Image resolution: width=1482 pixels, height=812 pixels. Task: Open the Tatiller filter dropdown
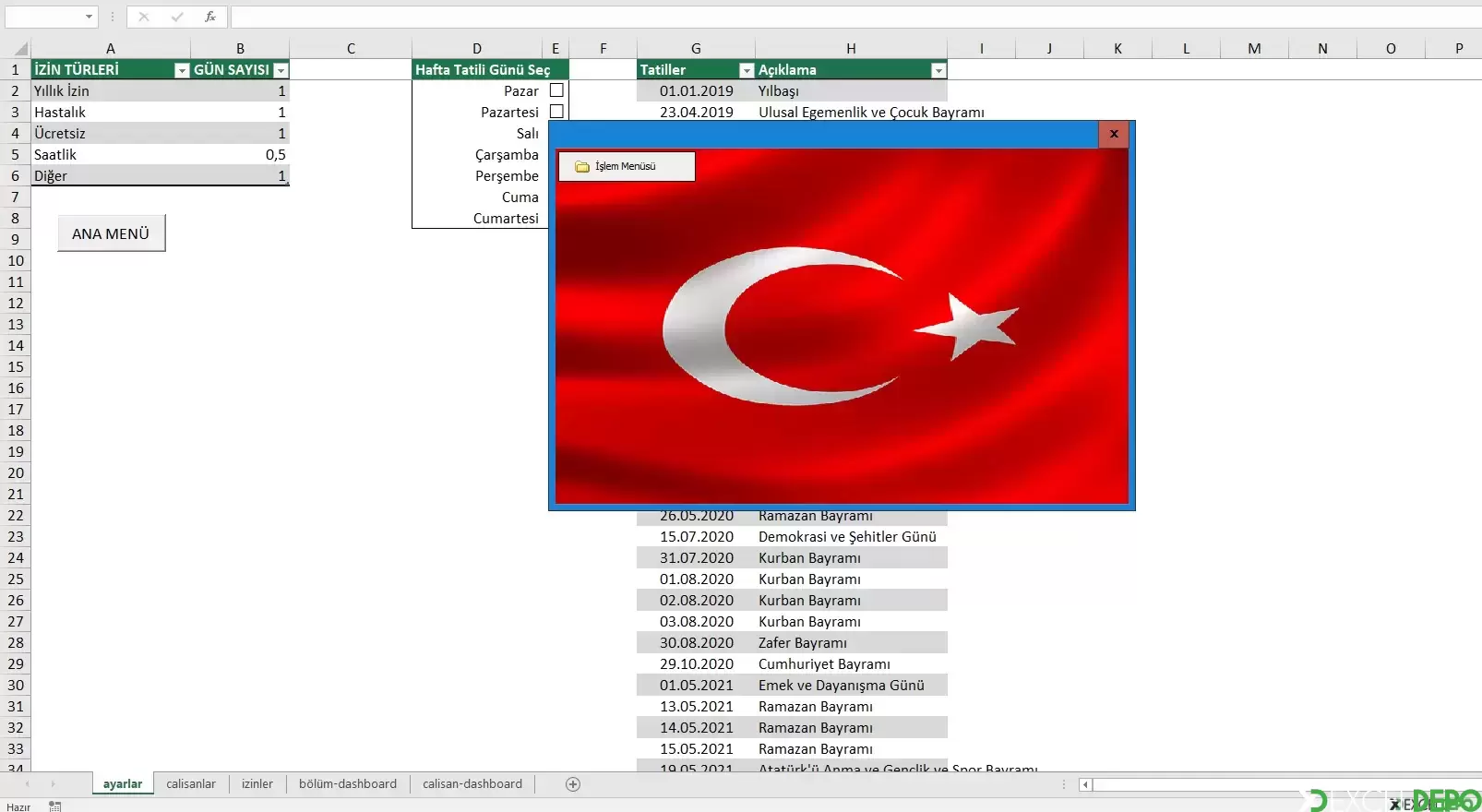(x=747, y=70)
